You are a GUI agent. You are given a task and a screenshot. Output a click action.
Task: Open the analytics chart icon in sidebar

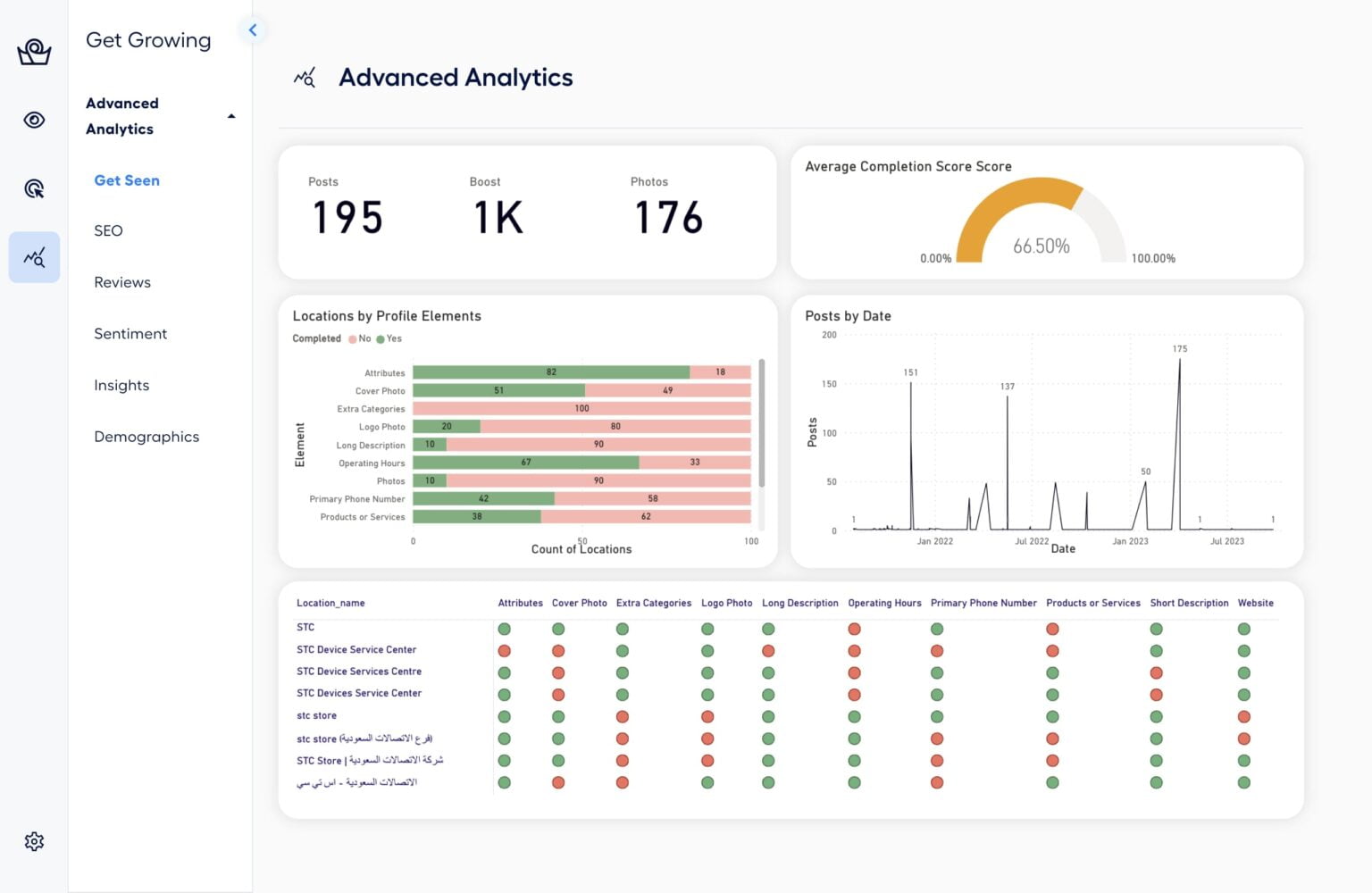tap(34, 258)
